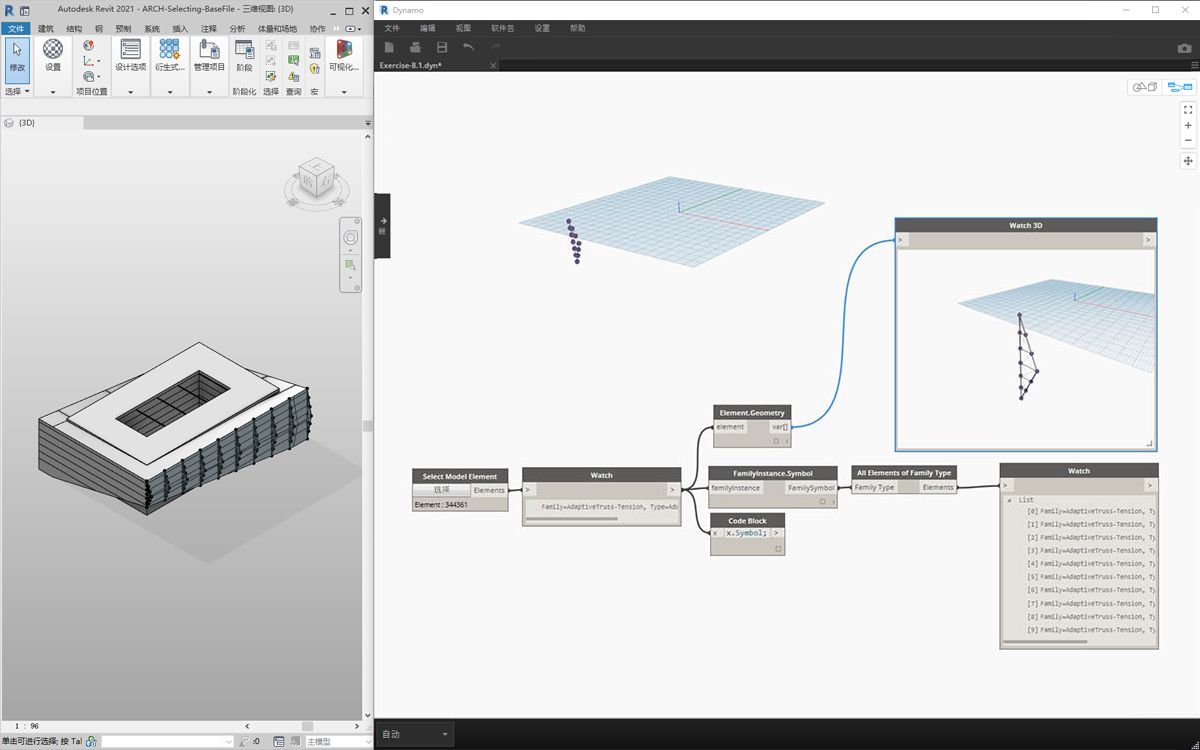Click the Element.Geometry node title
This screenshot has height=750, width=1200.
[x=753, y=412]
